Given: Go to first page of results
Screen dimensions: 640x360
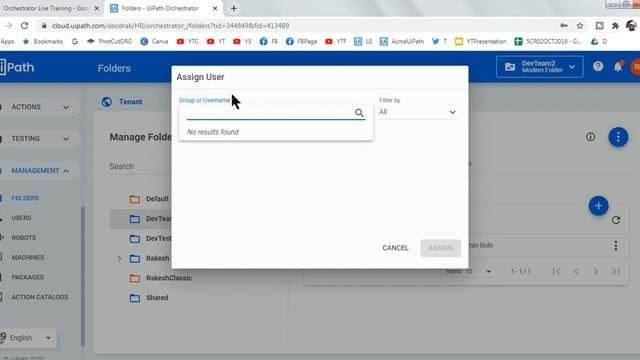Looking at the screenshot, I should coord(556,271).
